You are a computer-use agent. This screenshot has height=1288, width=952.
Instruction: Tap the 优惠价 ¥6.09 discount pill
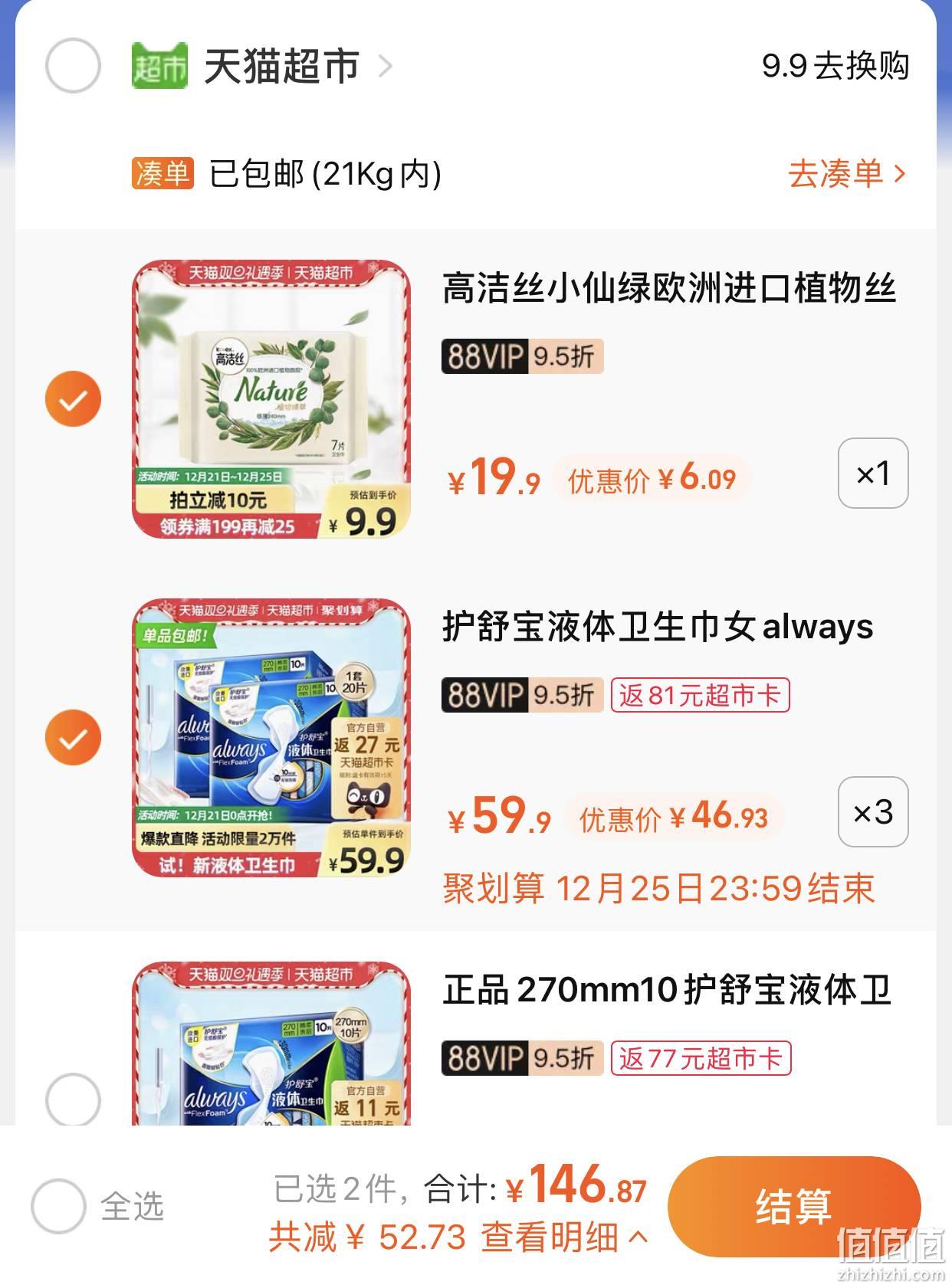[x=652, y=479]
